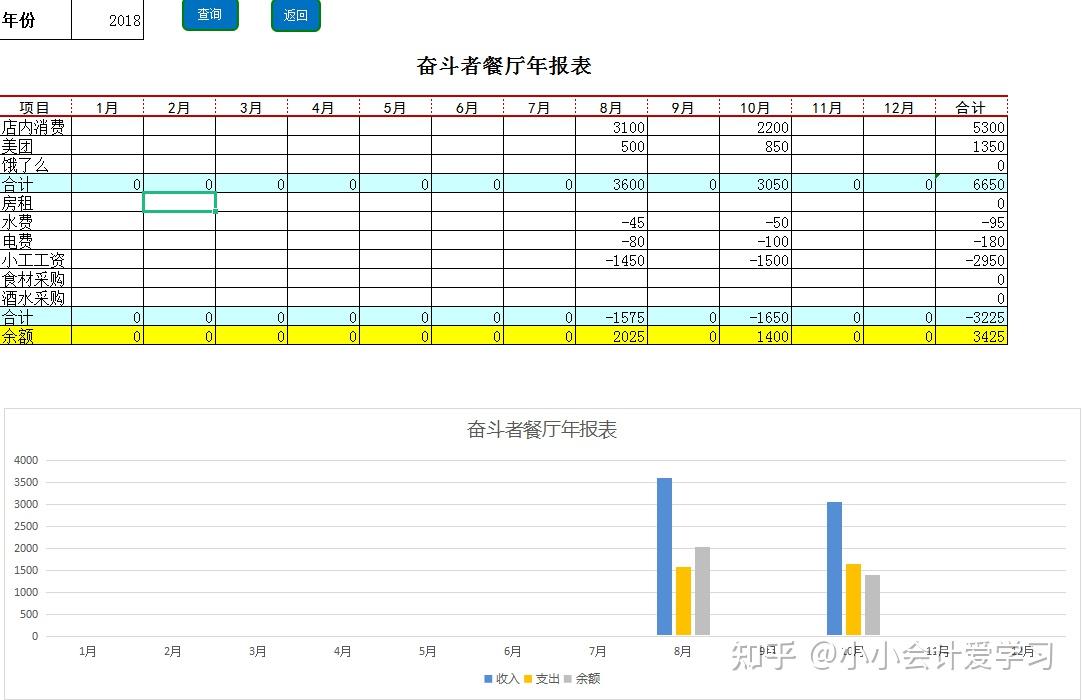
Task: Select the 房租 row label
Action: [35, 202]
